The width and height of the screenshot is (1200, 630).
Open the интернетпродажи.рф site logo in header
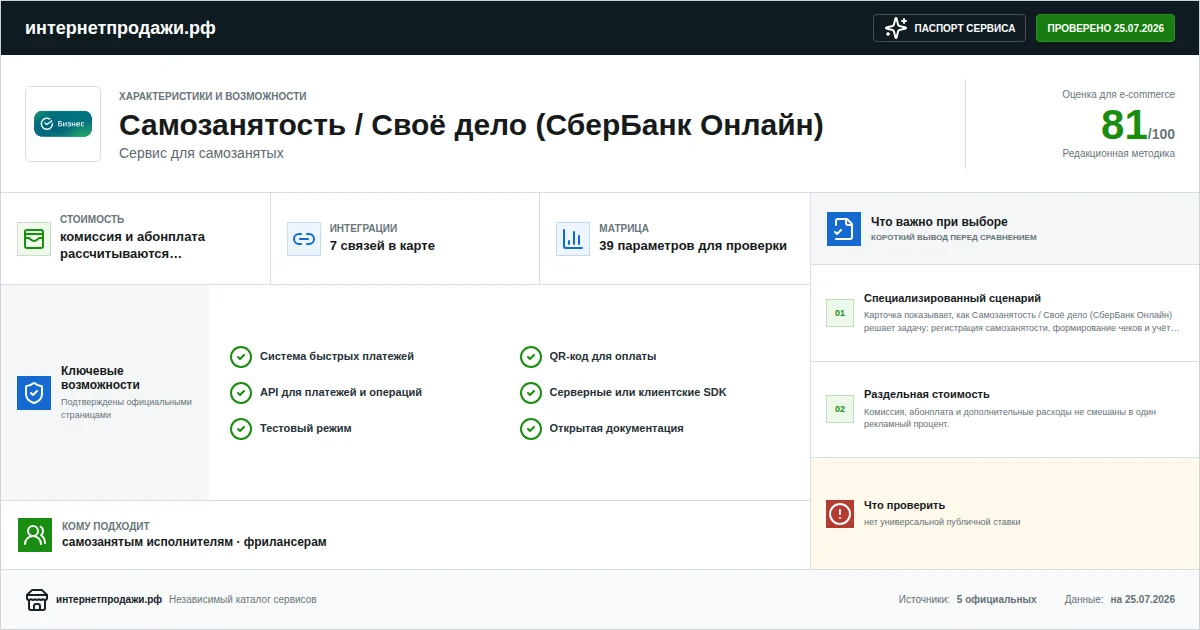120,28
